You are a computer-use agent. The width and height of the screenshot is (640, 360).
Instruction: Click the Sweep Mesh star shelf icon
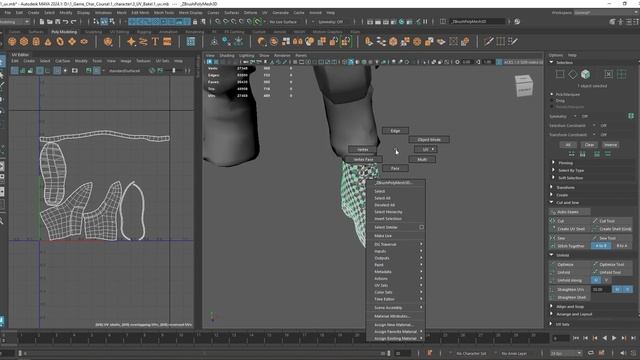click(x=131, y=41)
